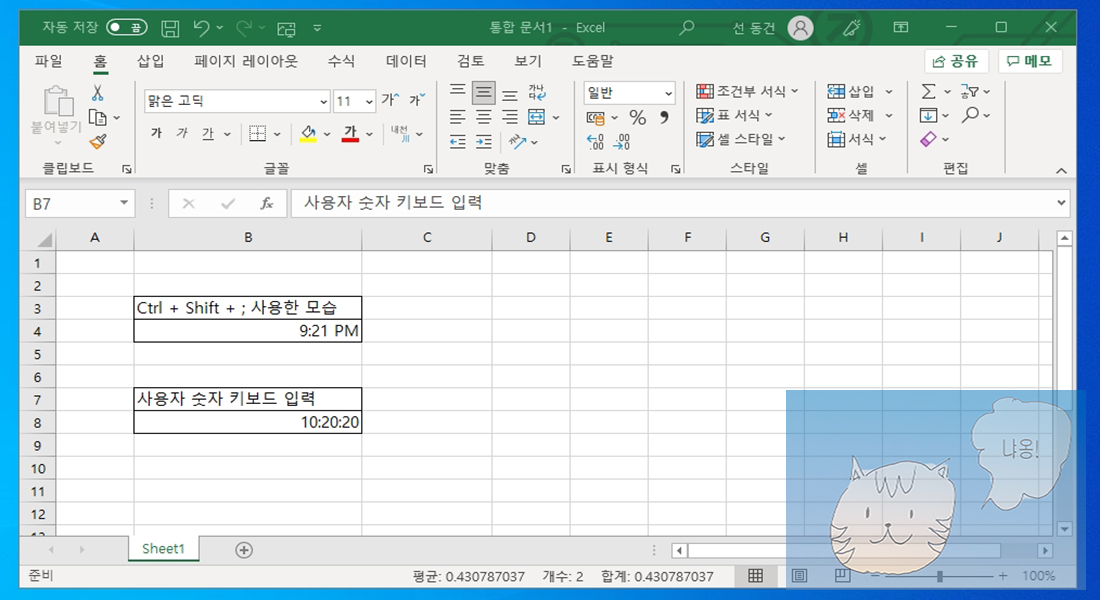Open search with the magnifier in title bar
Screen dimensions: 1100x600
(687, 27)
